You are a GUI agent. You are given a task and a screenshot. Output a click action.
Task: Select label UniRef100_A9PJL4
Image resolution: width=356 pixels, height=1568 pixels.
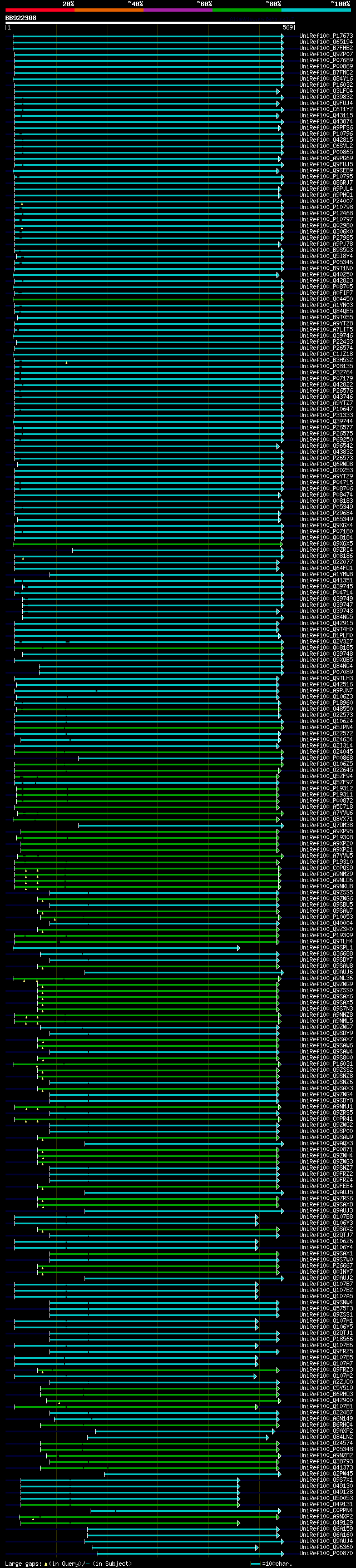(326, 189)
